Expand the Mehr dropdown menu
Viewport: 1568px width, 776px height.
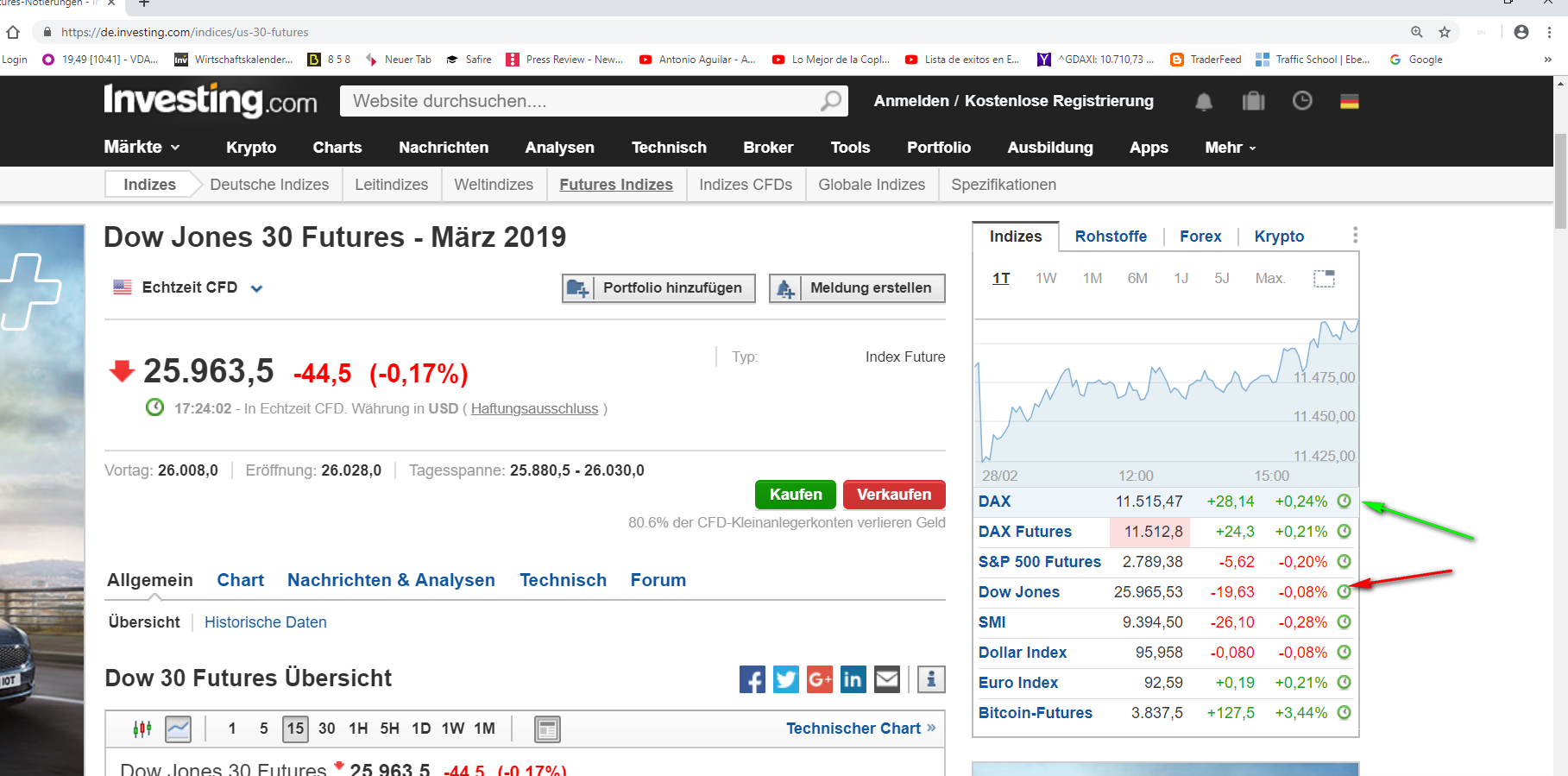[x=1231, y=148]
